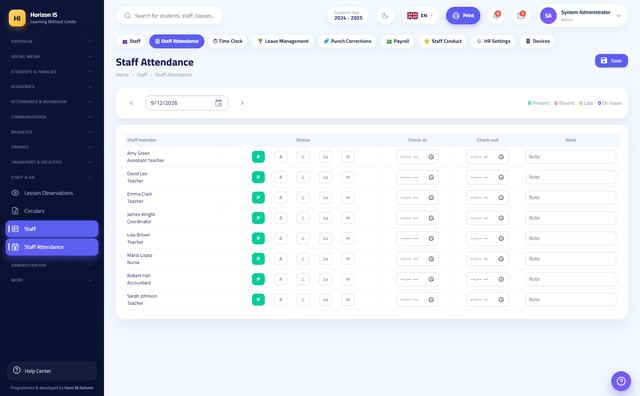This screenshot has height=396, width=640.
Task: Toggle dark mode moon icon
Action: pos(385,16)
